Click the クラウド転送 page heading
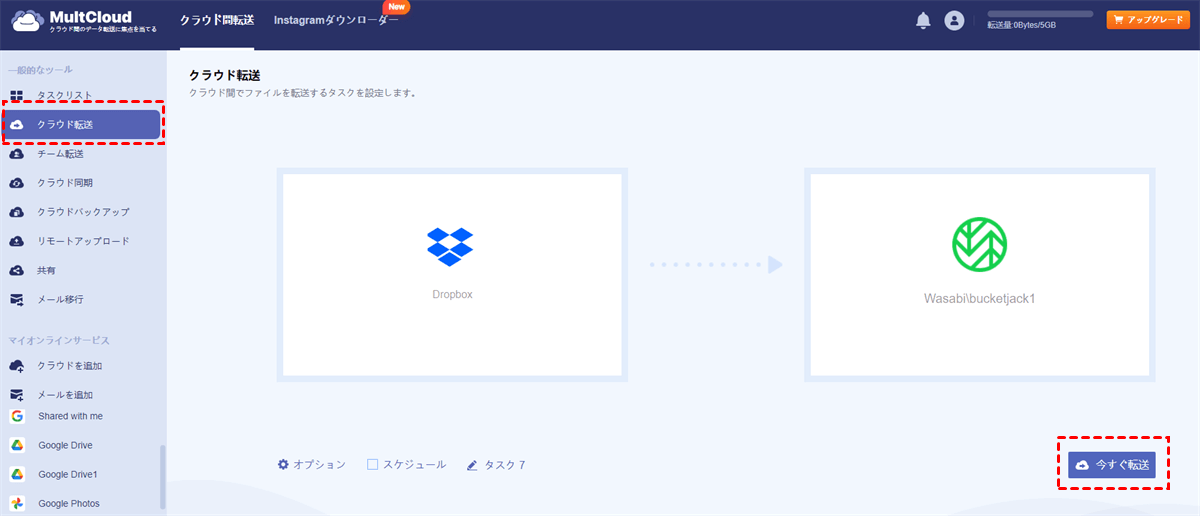The width and height of the screenshot is (1200, 516). pyautogui.click(x=225, y=76)
